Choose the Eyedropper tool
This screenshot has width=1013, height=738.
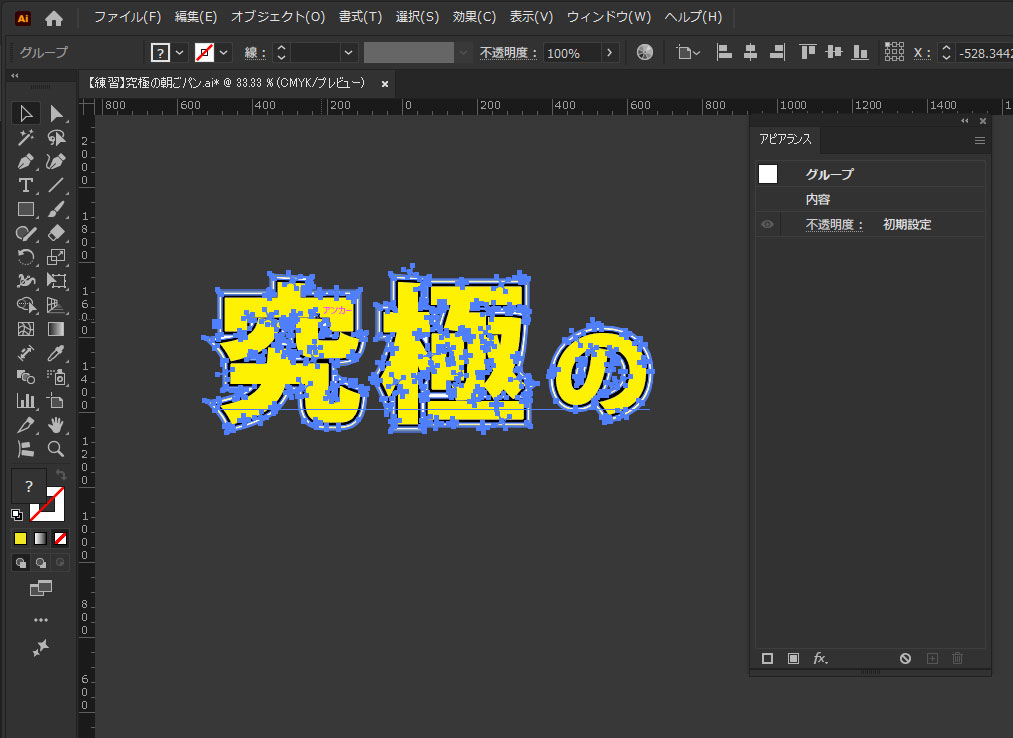[57, 354]
